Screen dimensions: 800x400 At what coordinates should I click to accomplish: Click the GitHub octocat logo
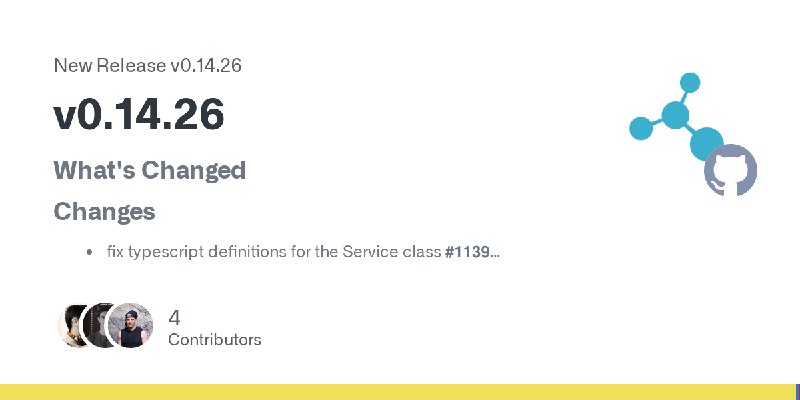[731, 170]
